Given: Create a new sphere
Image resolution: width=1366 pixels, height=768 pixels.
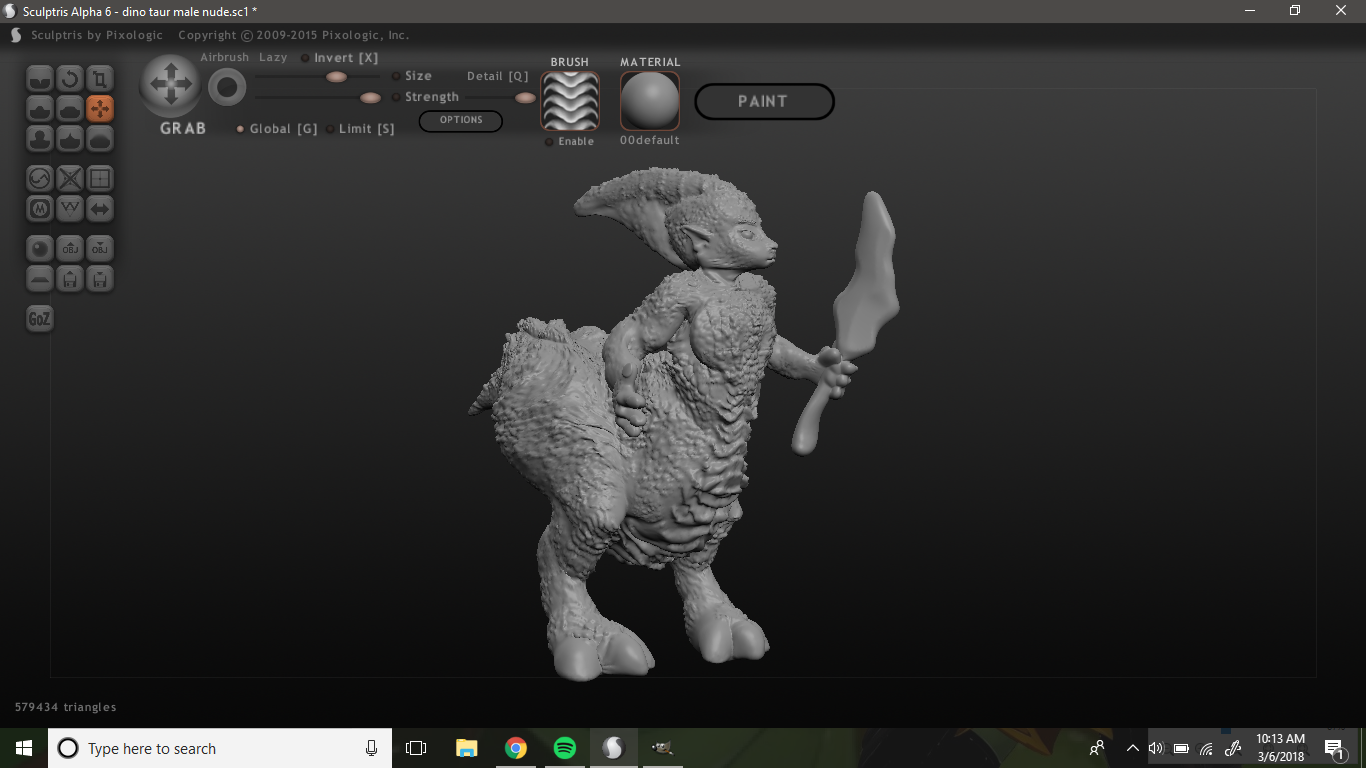Looking at the screenshot, I should point(40,249).
